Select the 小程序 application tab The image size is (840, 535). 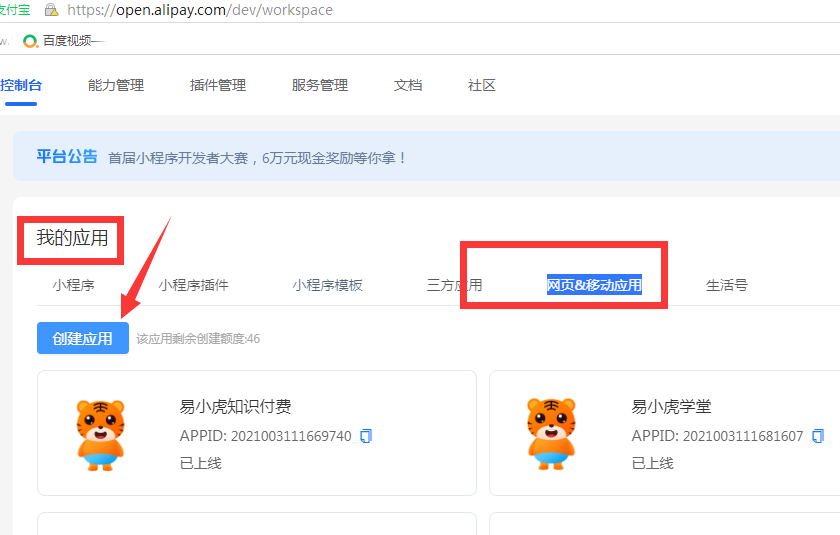click(x=73, y=285)
